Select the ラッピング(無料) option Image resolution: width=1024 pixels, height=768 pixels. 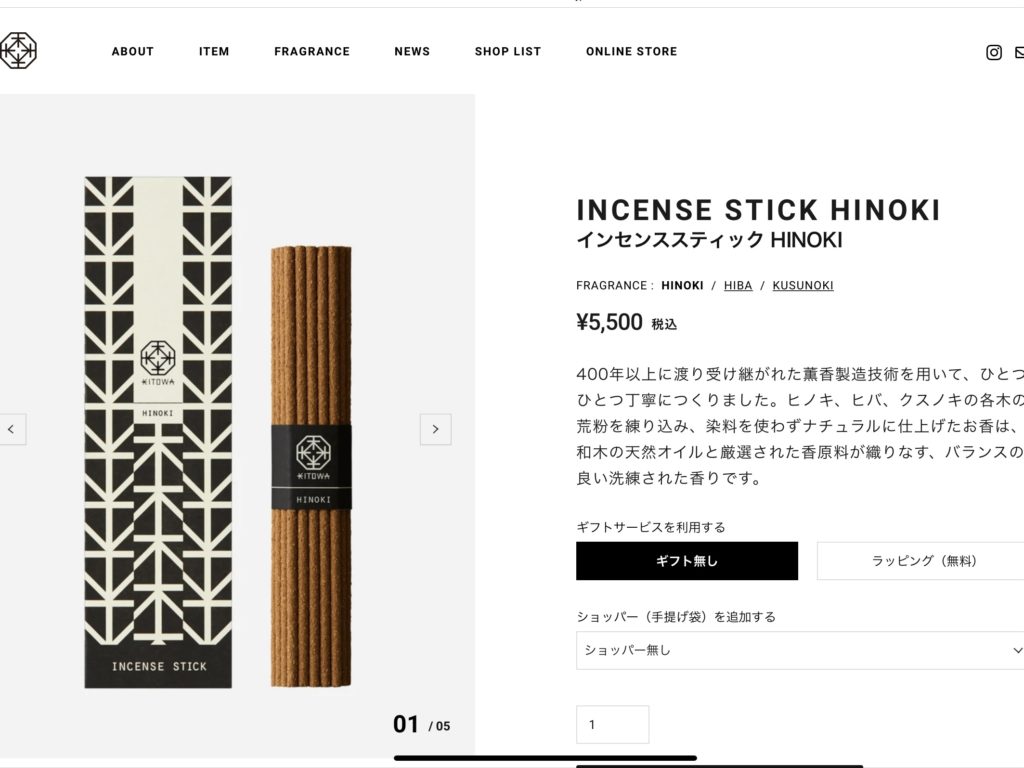tap(920, 560)
